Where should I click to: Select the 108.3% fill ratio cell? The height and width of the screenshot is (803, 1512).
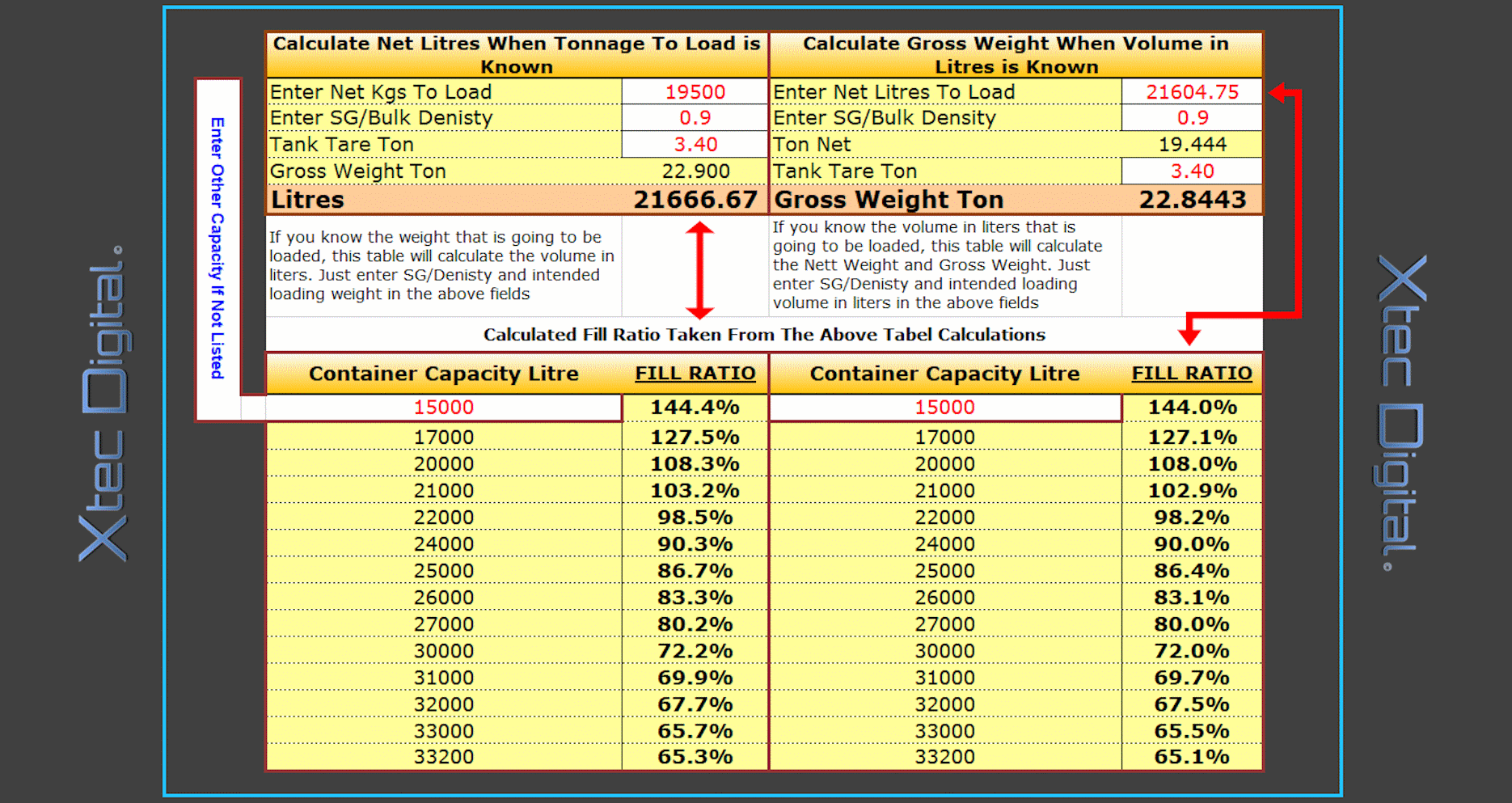tap(695, 464)
